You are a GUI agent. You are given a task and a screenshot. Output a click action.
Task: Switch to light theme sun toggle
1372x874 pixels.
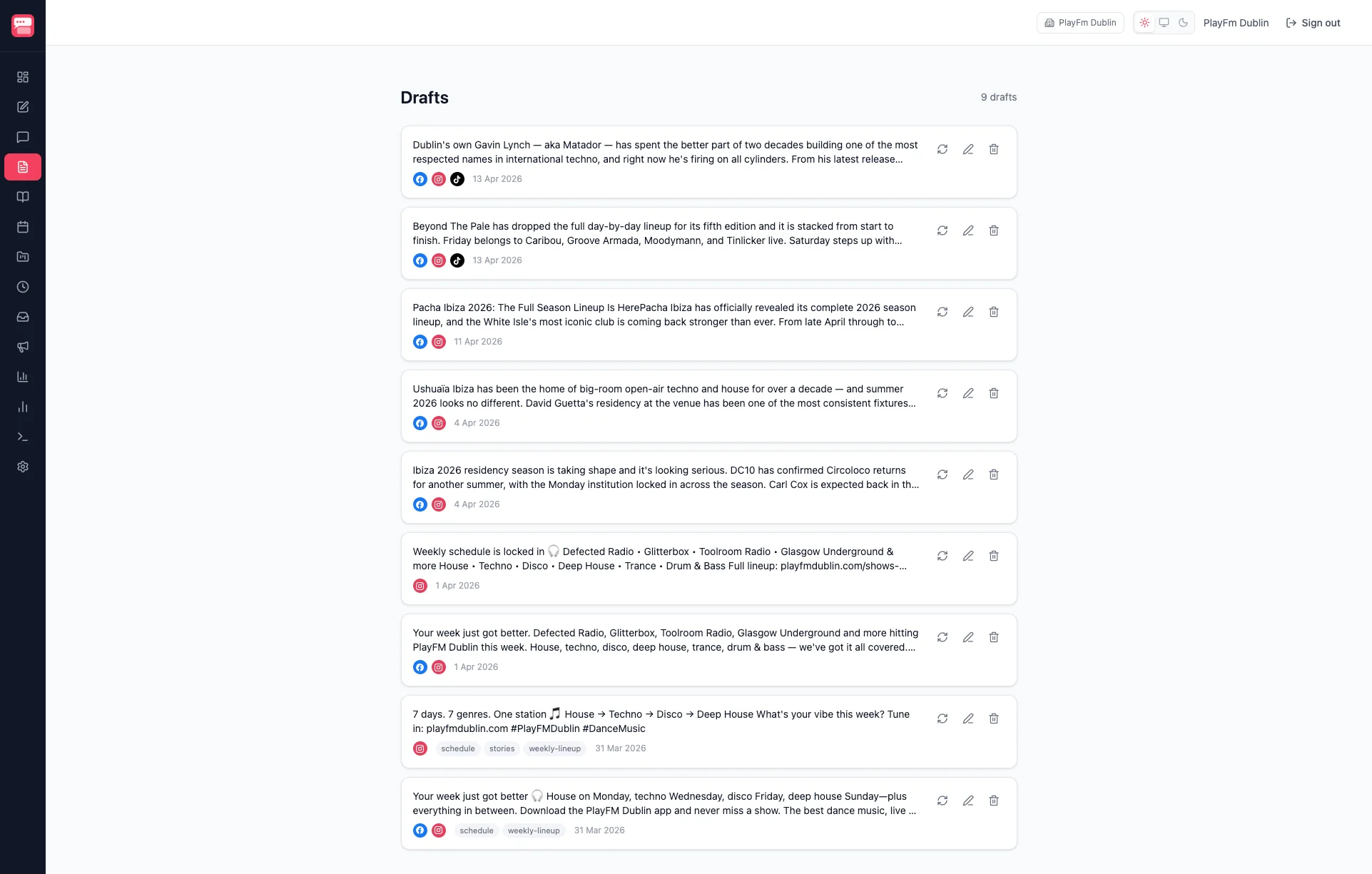coord(1144,23)
